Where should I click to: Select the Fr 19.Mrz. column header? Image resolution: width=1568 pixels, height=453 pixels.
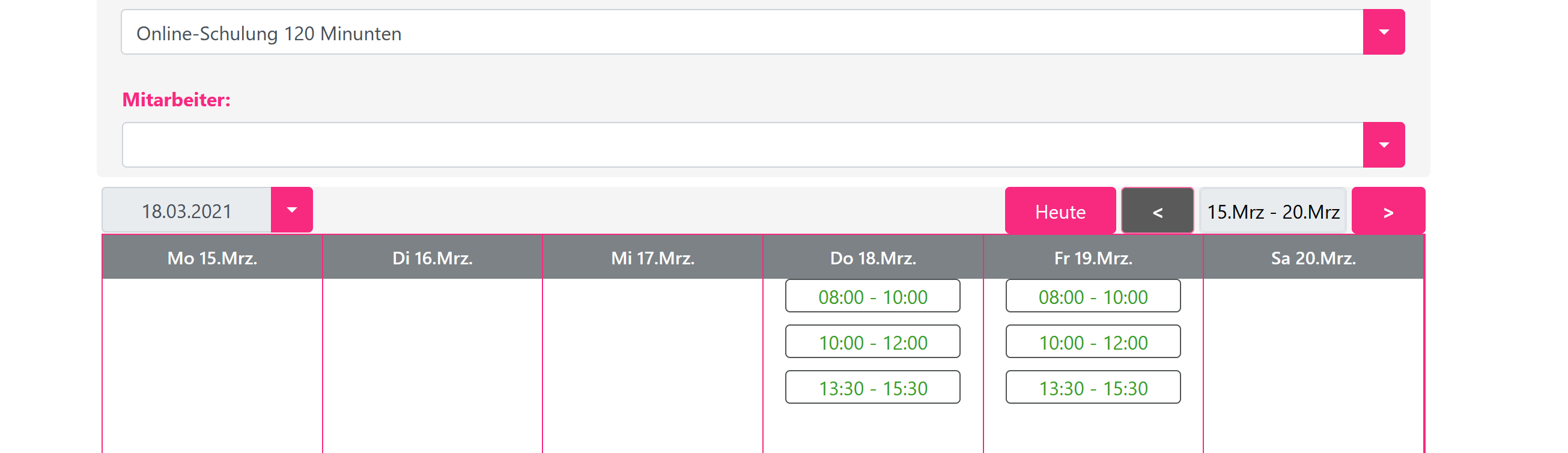pyautogui.click(x=1093, y=258)
